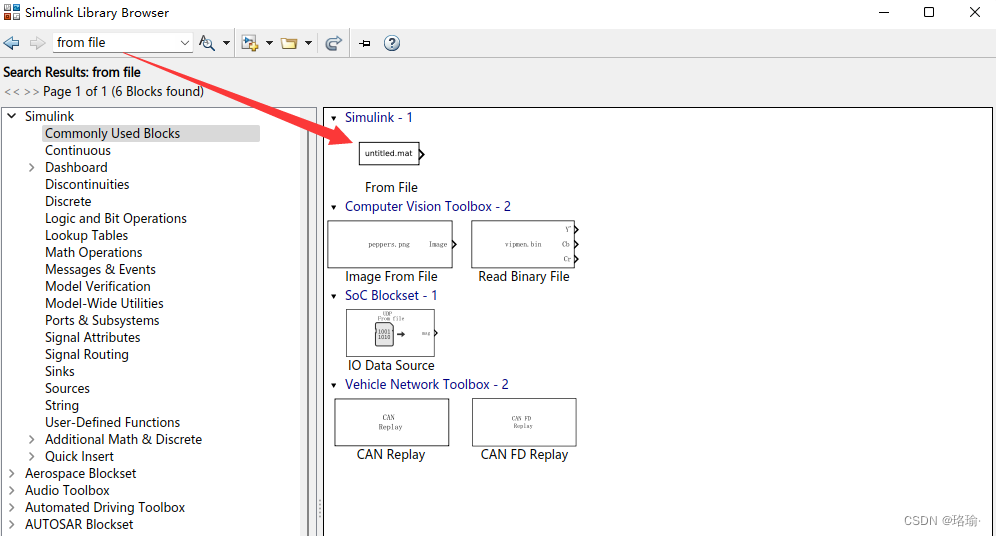
Task: Go to previous results page '<<'
Action: coord(11,92)
